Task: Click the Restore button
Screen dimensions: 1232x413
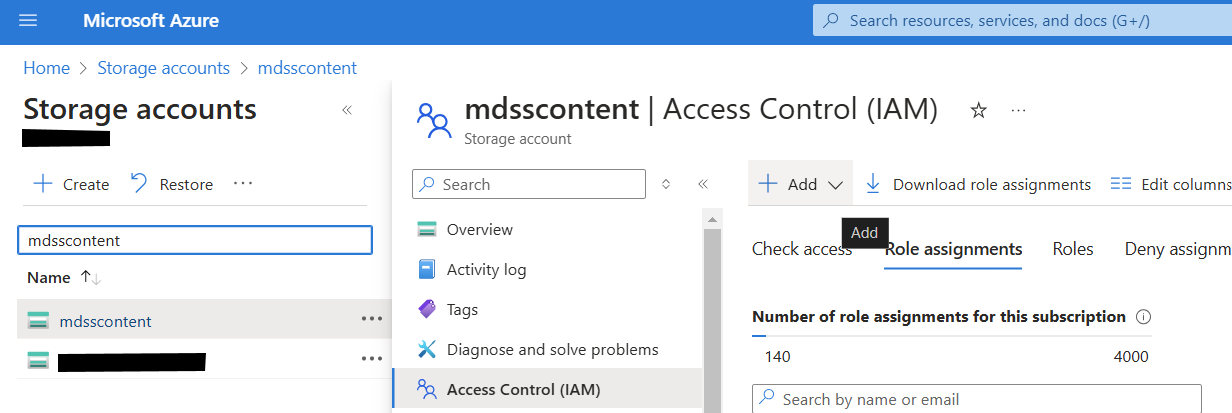Action: click(x=172, y=184)
